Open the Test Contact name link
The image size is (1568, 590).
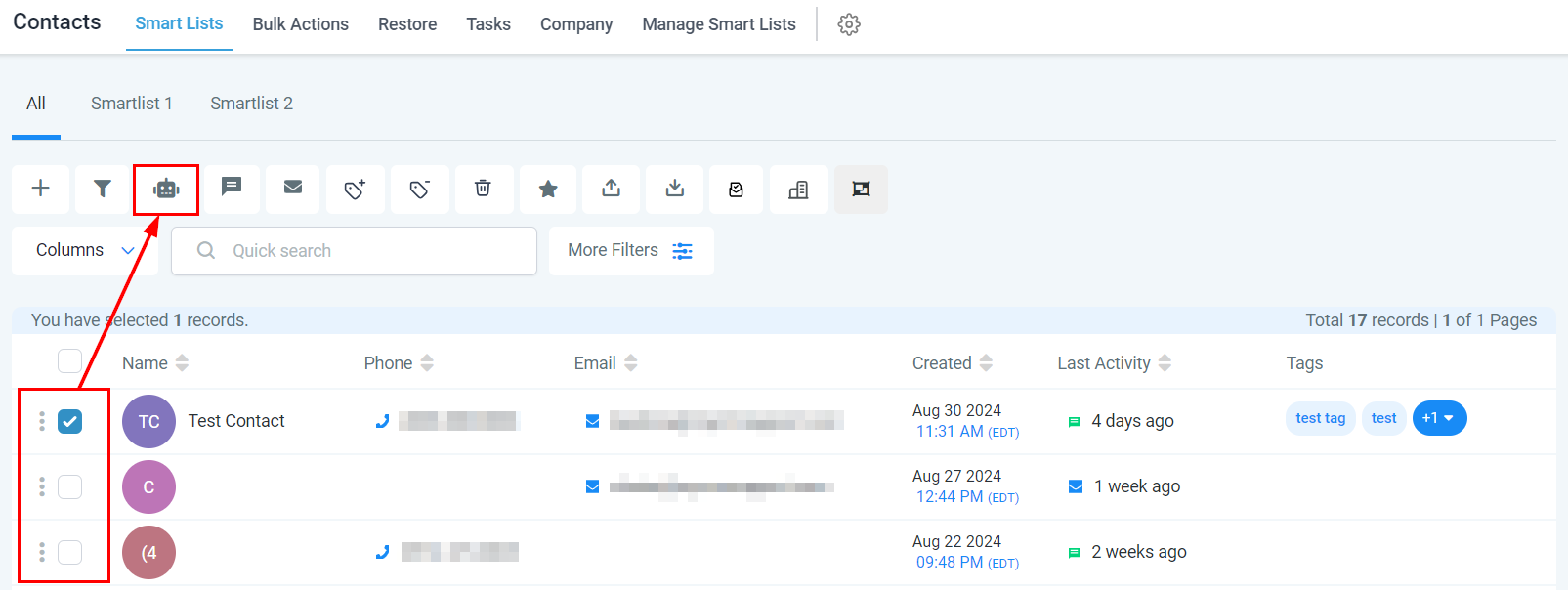236,421
